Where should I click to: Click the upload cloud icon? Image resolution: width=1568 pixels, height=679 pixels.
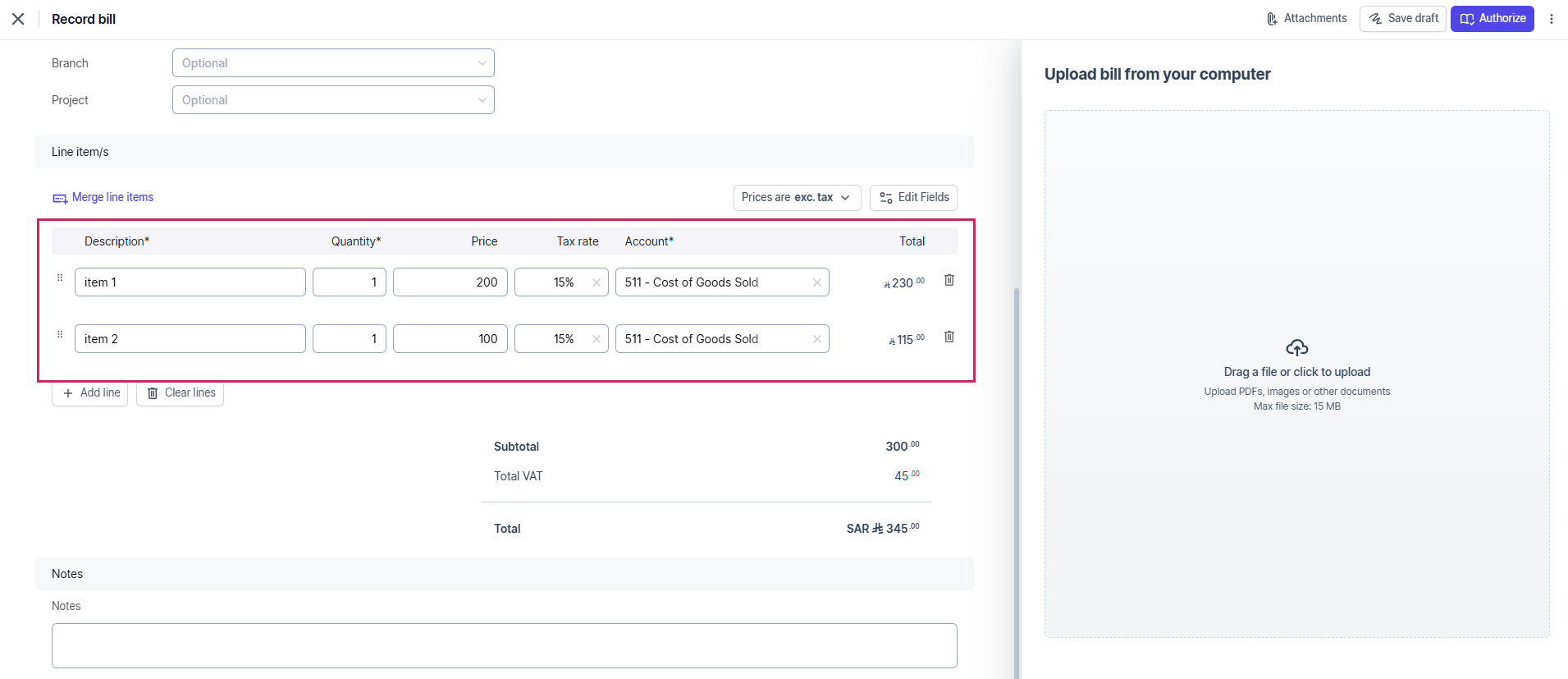click(x=1297, y=347)
